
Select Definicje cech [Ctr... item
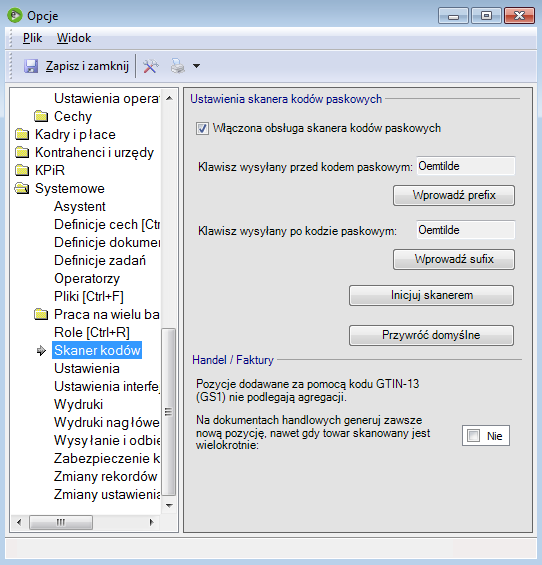tap(107, 224)
